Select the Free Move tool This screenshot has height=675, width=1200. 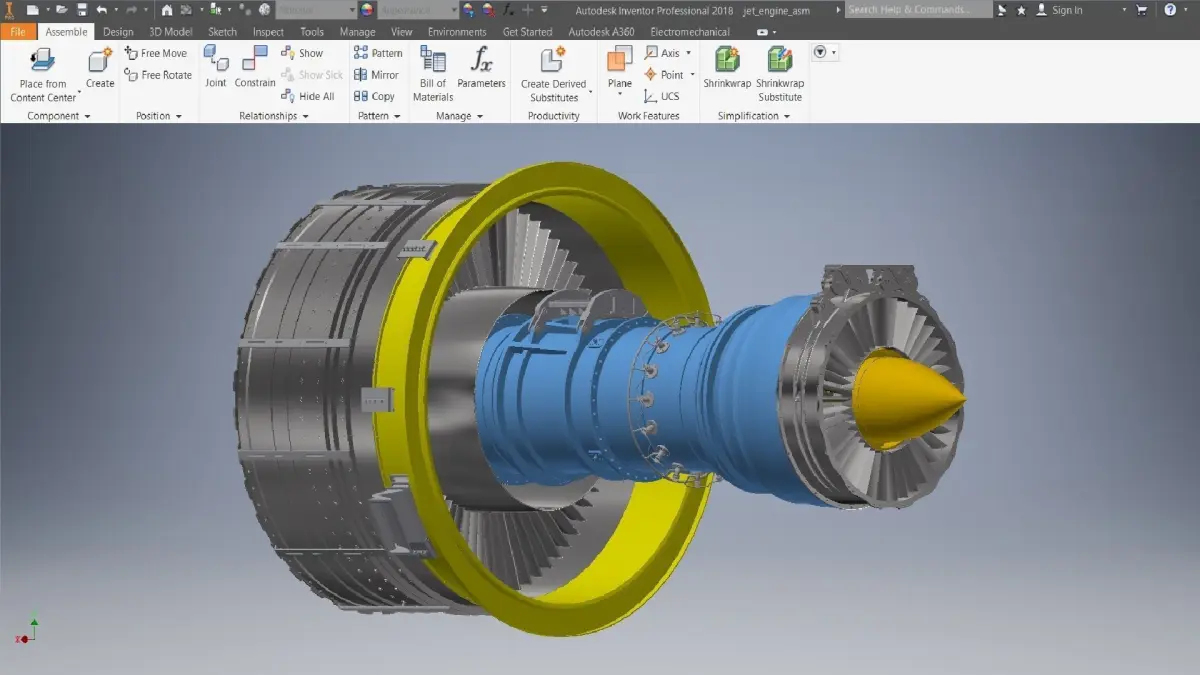(156, 53)
